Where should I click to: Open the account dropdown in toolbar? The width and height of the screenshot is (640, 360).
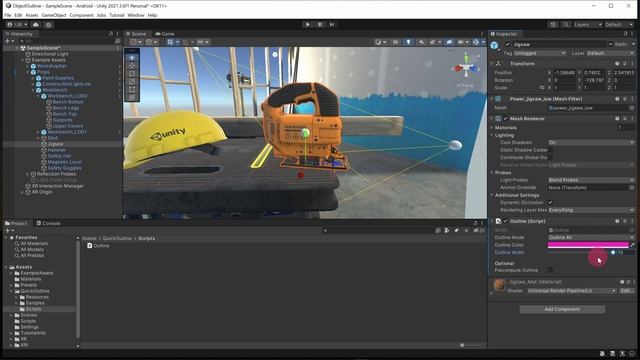(17, 24)
